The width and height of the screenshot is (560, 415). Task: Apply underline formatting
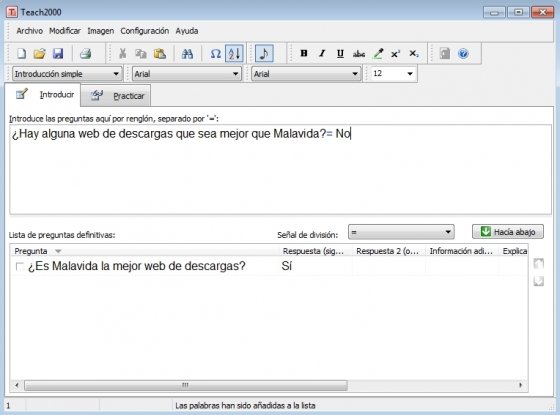(340, 54)
